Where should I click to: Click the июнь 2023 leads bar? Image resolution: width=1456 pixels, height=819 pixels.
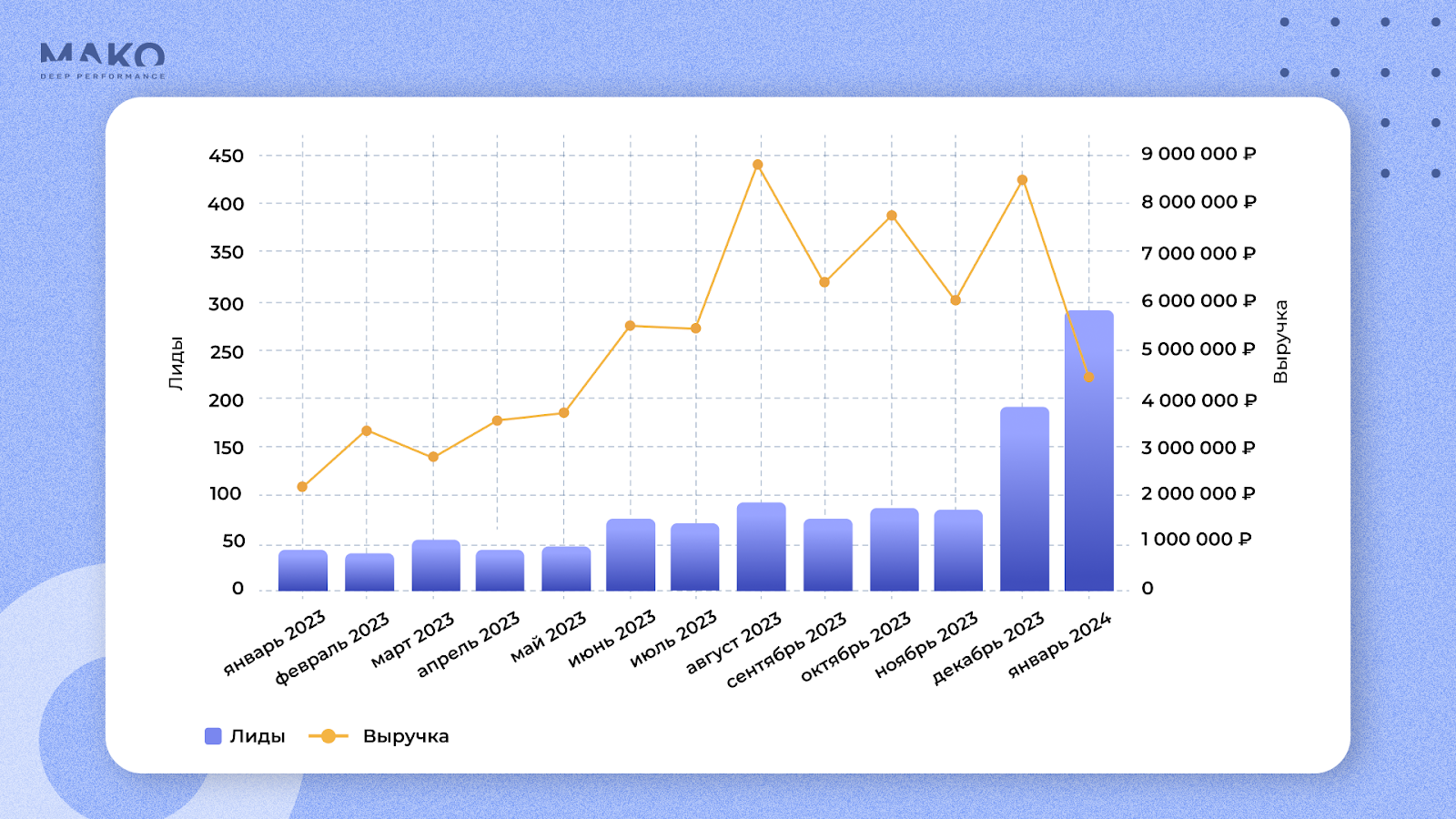coord(631,555)
